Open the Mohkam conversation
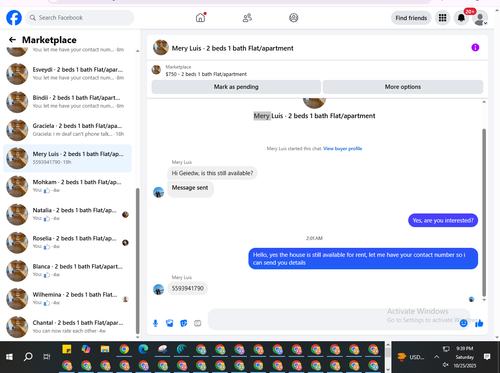Viewport: 500px width, 373px height. 67,186
